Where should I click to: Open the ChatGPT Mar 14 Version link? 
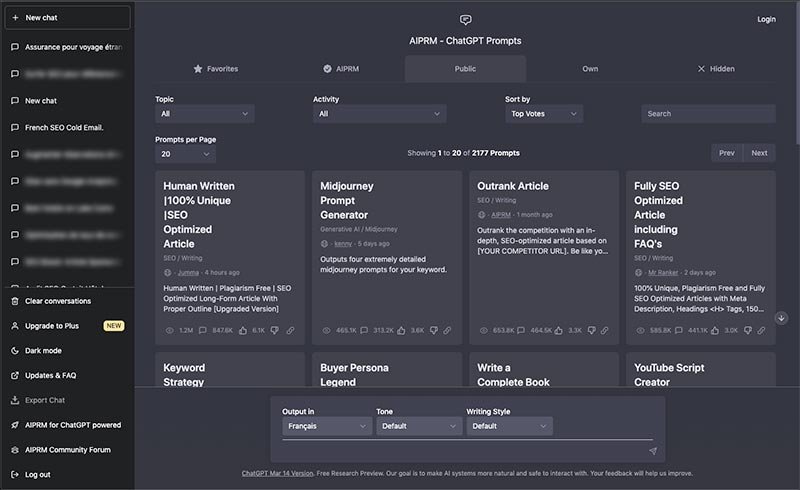click(x=278, y=474)
